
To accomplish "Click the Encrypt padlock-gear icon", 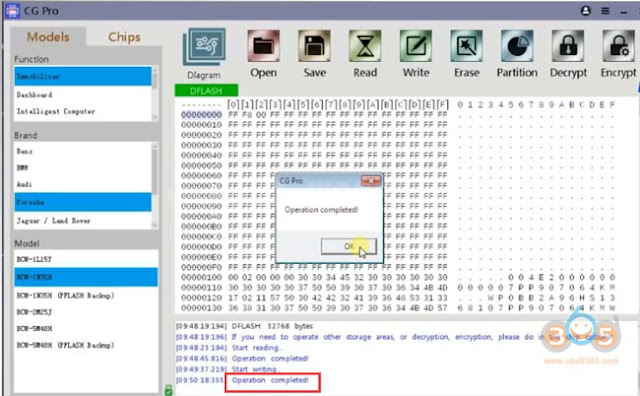I will pos(619,46).
